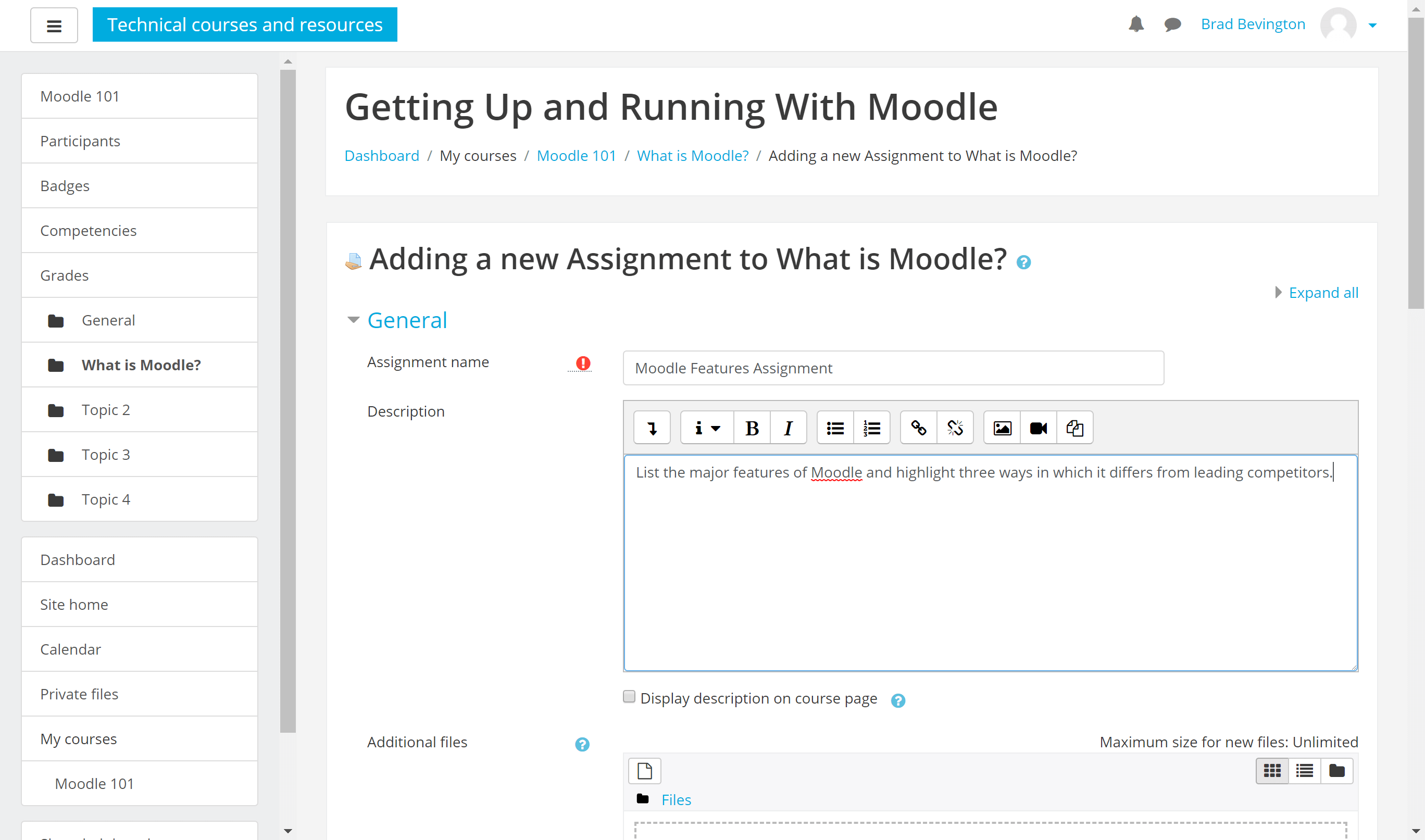Open Site home in the sidebar
Screen dimensions: 1425x840
[139, 605]
